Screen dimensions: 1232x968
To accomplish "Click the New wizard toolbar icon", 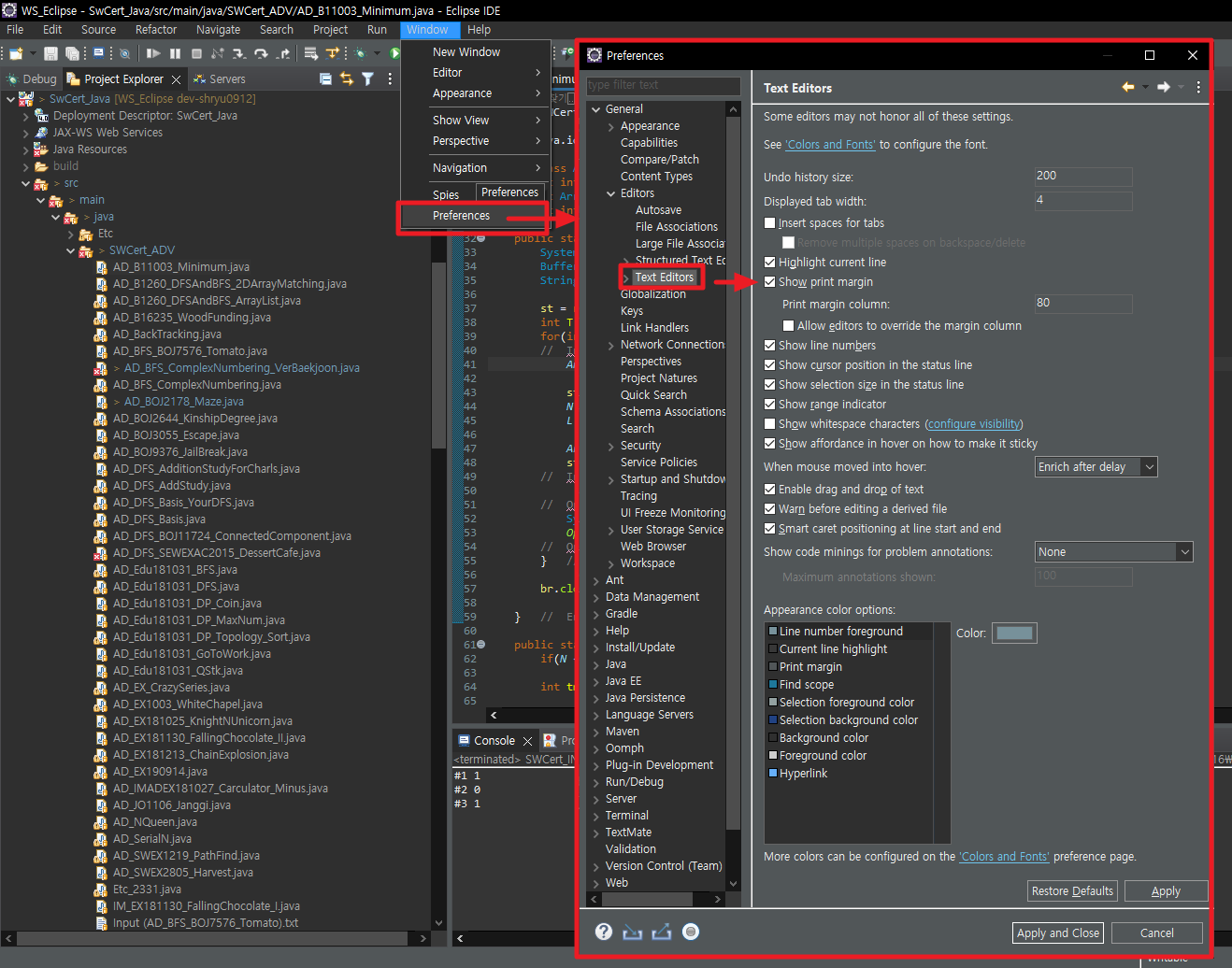I will [15, 53].
